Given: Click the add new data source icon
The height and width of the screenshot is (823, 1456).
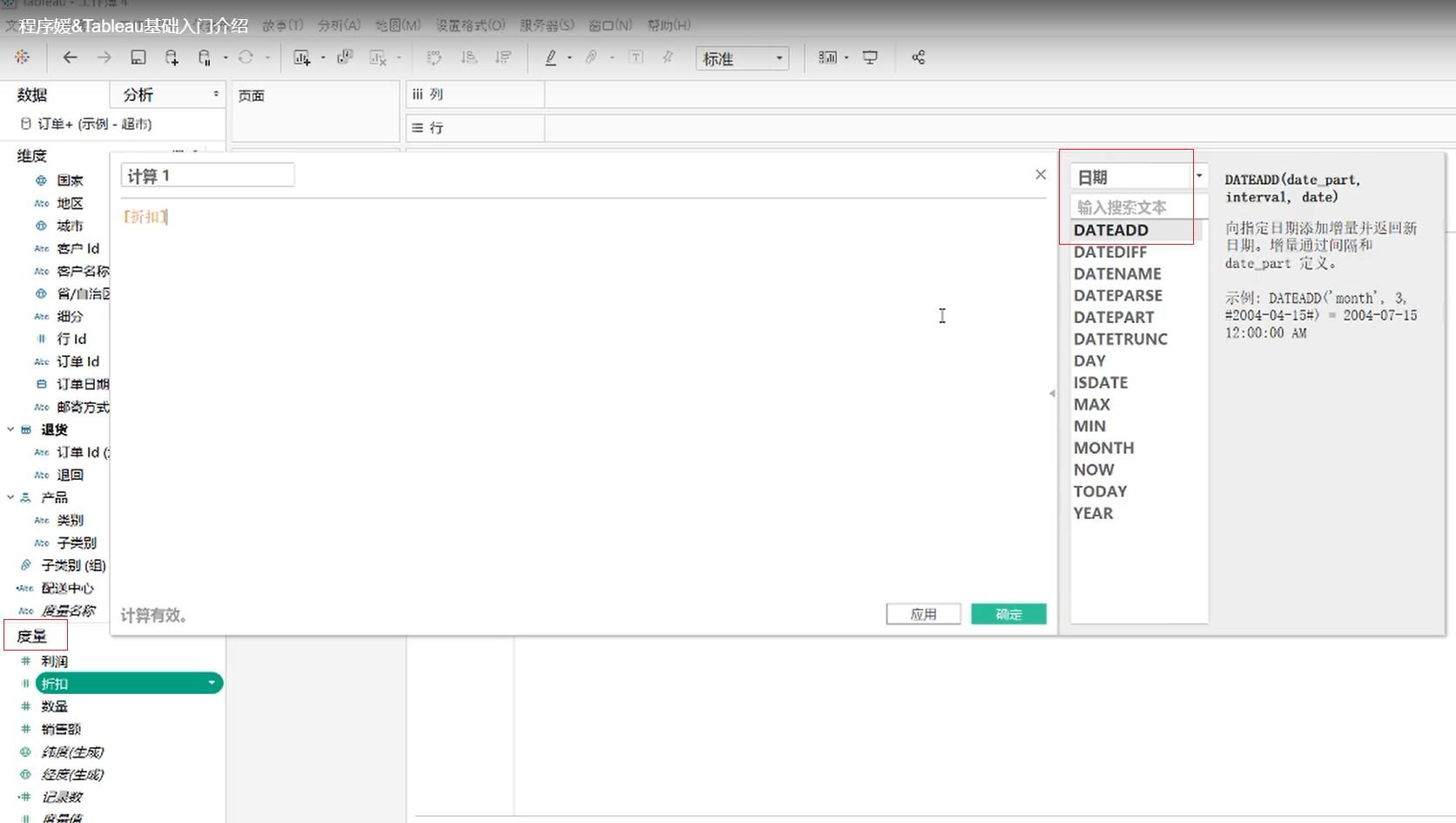Looking at the screenshot, I should (x=172, y=57).
